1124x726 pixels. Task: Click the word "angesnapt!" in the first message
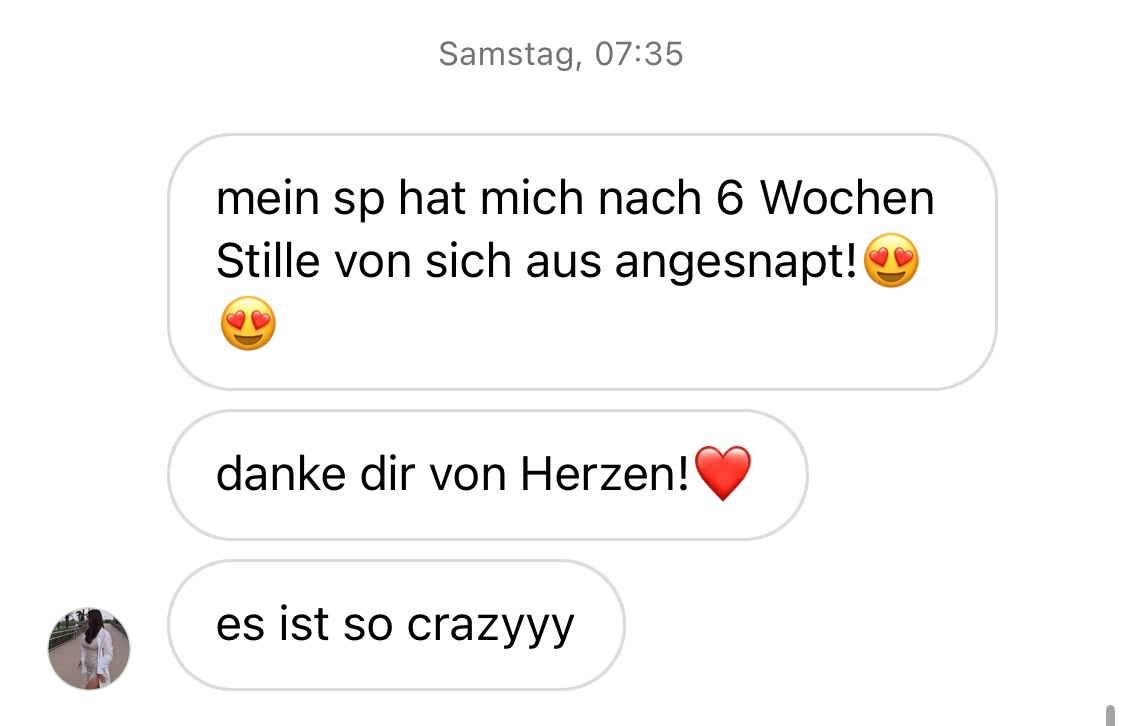pyautogui.click(x=736, y=262)
